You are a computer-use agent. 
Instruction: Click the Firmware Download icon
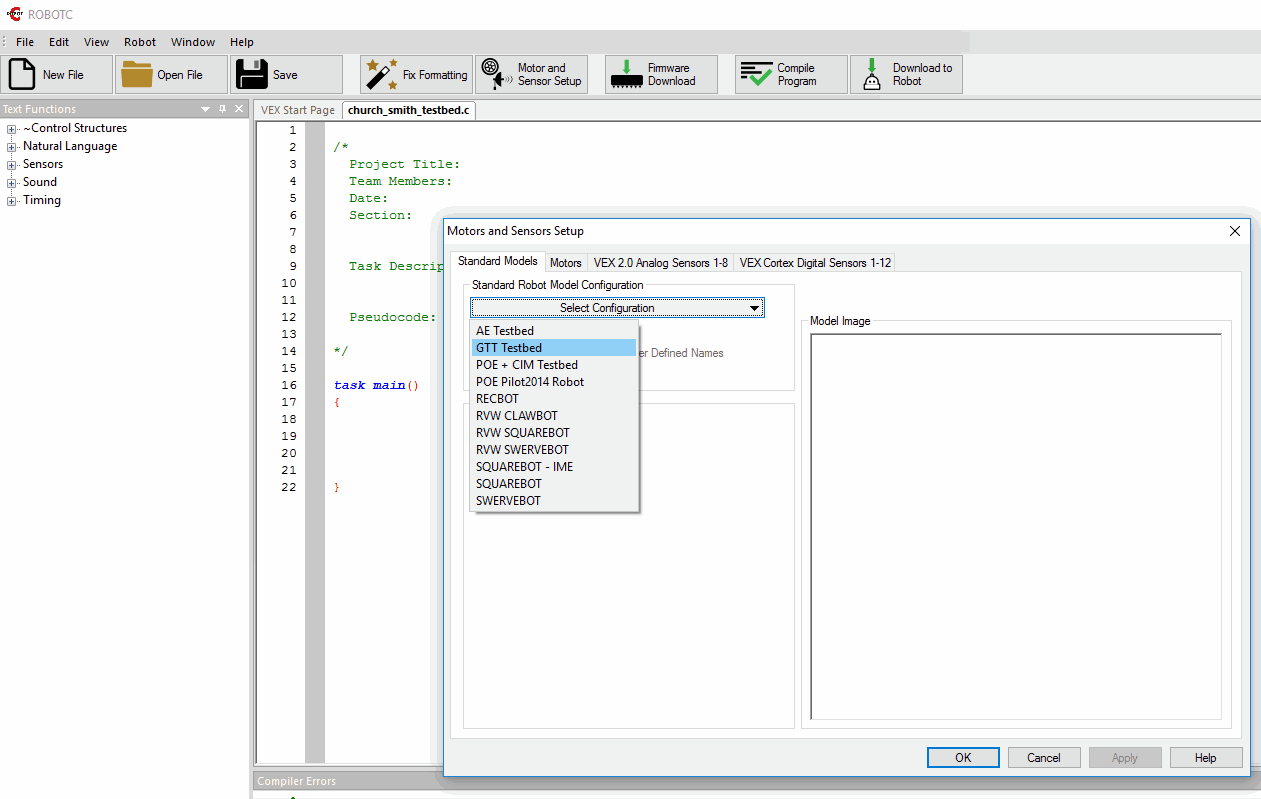click(626, 75)
